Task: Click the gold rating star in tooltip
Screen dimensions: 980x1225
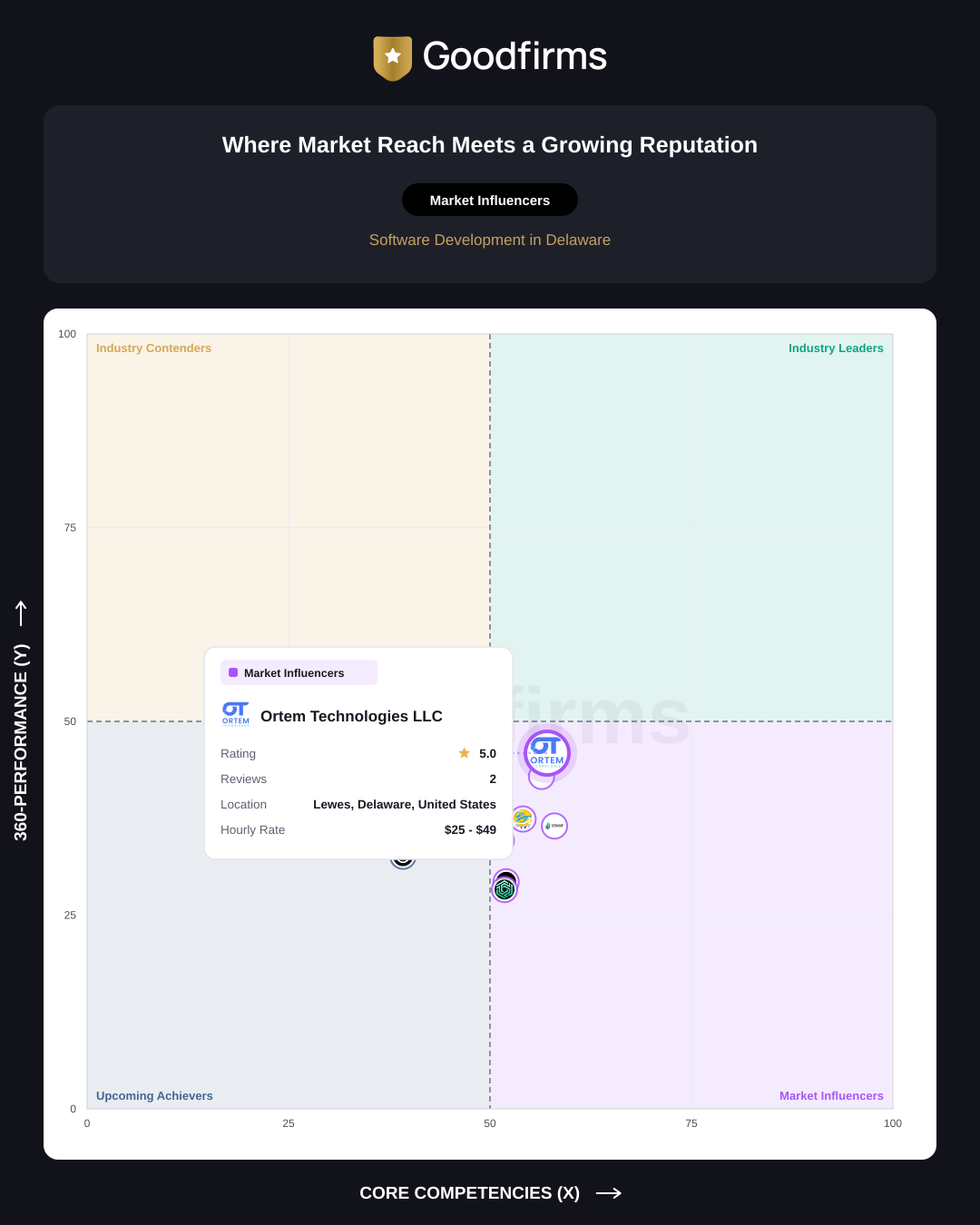Action: (x=465, y=753)
